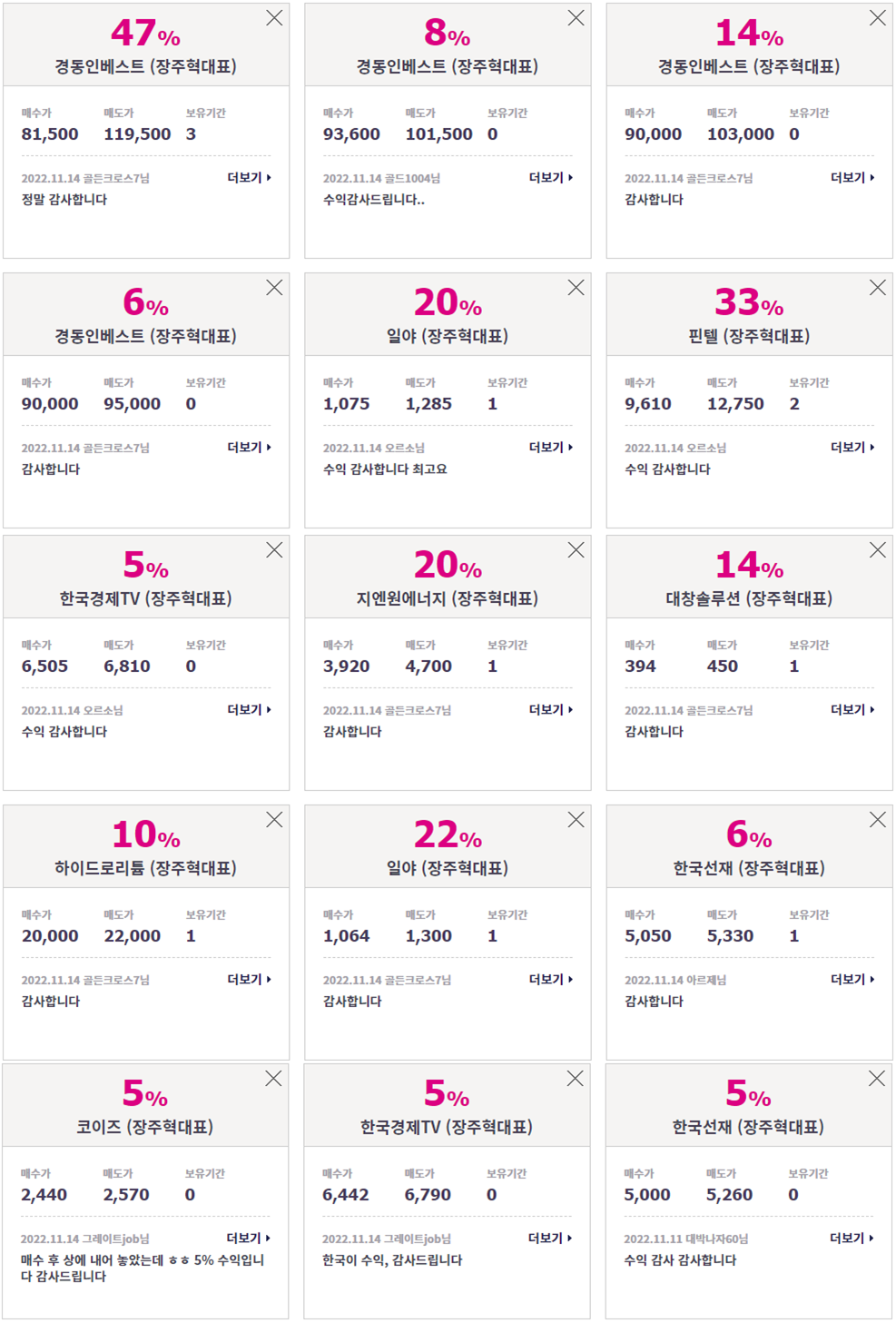896x1323 pixels.
Task: Select the 하이드로리튬 (장주혁대표) heading
Action: [x=145, y=869]
